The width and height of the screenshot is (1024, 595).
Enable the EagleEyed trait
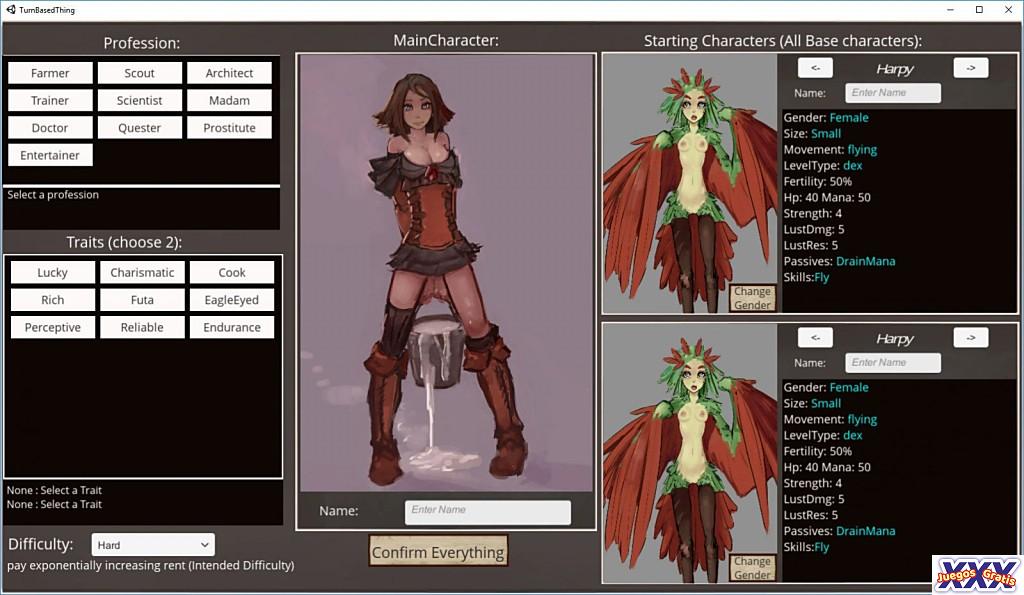(231, 300)
